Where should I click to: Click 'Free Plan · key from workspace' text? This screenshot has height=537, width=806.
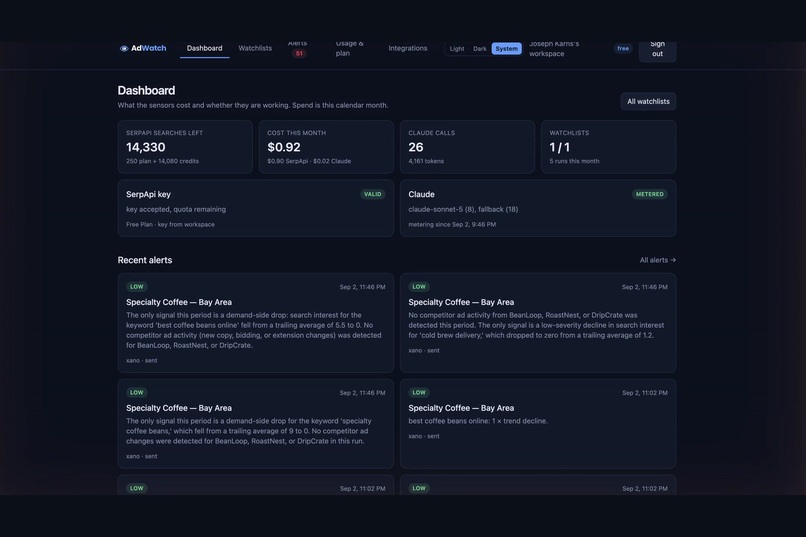[170, 224]
